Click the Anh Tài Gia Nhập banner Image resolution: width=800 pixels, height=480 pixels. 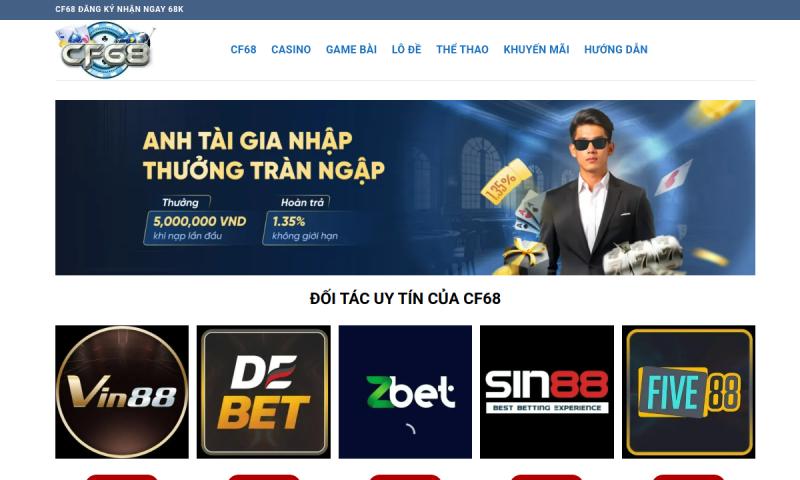click(x=405, y=188)
